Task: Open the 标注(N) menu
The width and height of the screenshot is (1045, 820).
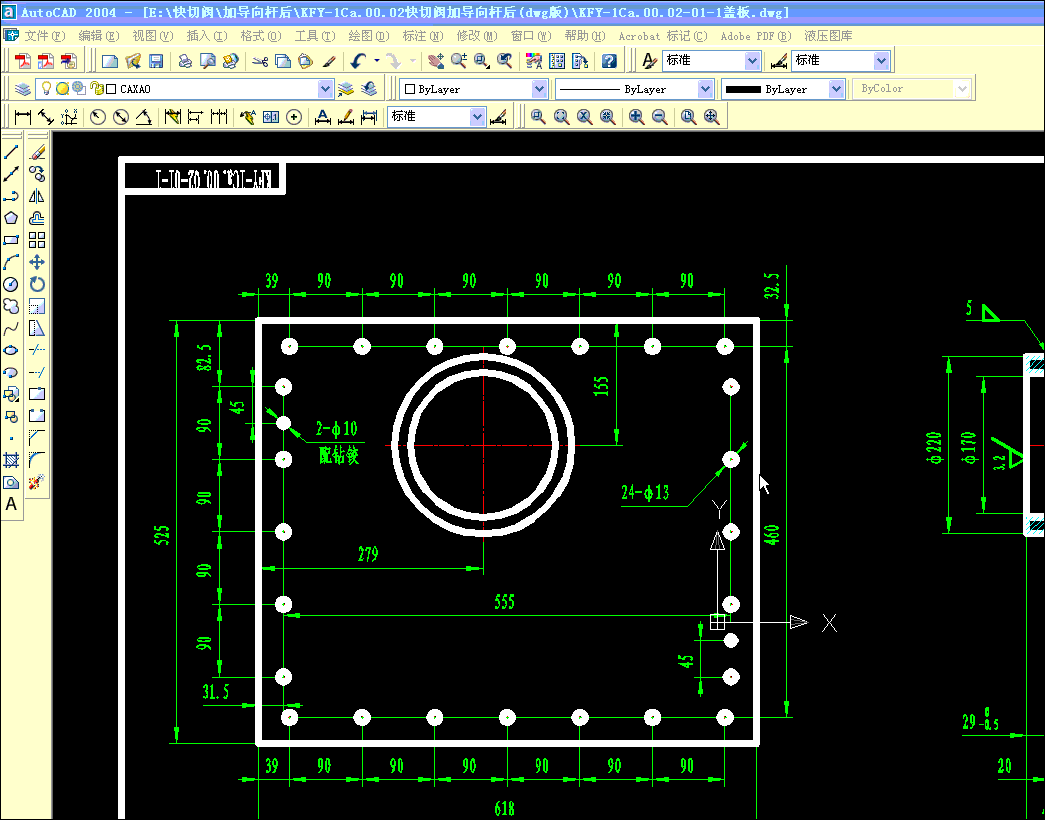Action: pyautogui.click(x=423, y=36)
